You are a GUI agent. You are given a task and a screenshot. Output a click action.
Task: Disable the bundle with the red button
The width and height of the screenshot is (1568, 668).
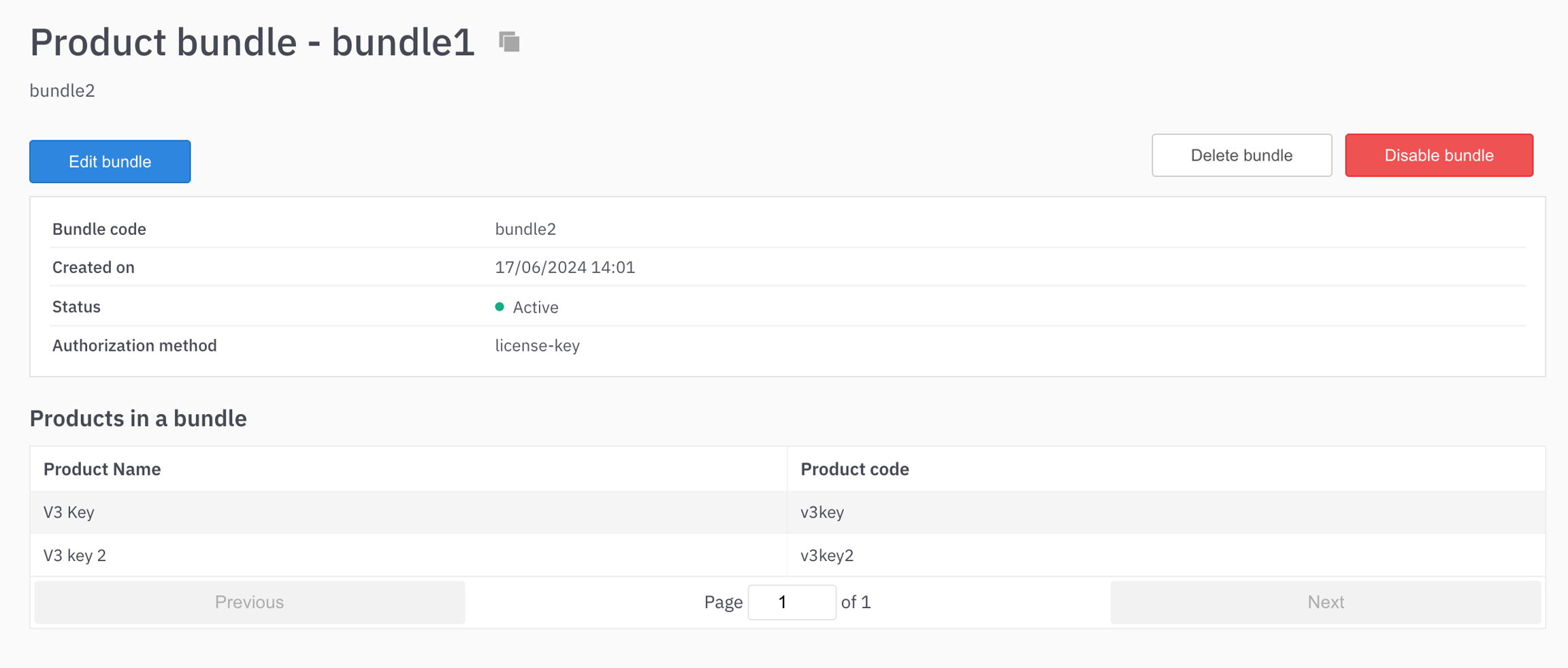pos(1439,155)
